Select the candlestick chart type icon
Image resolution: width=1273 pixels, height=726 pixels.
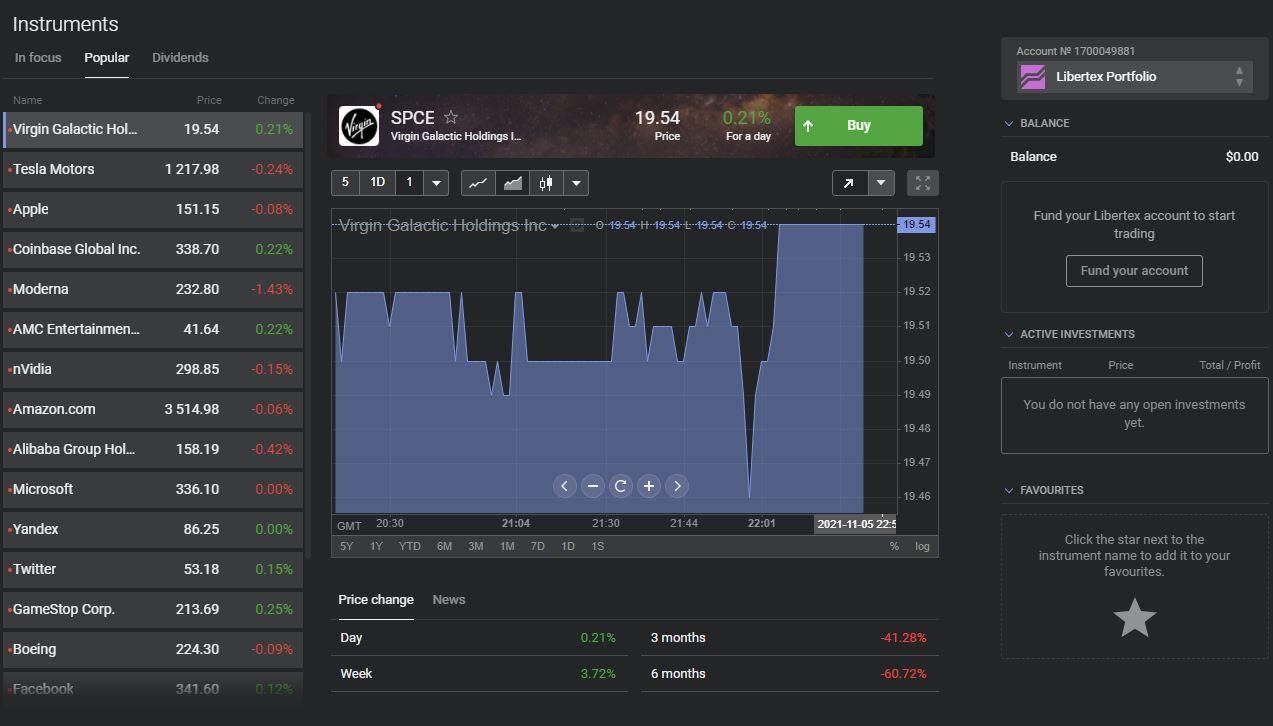[x=545, y=183]
